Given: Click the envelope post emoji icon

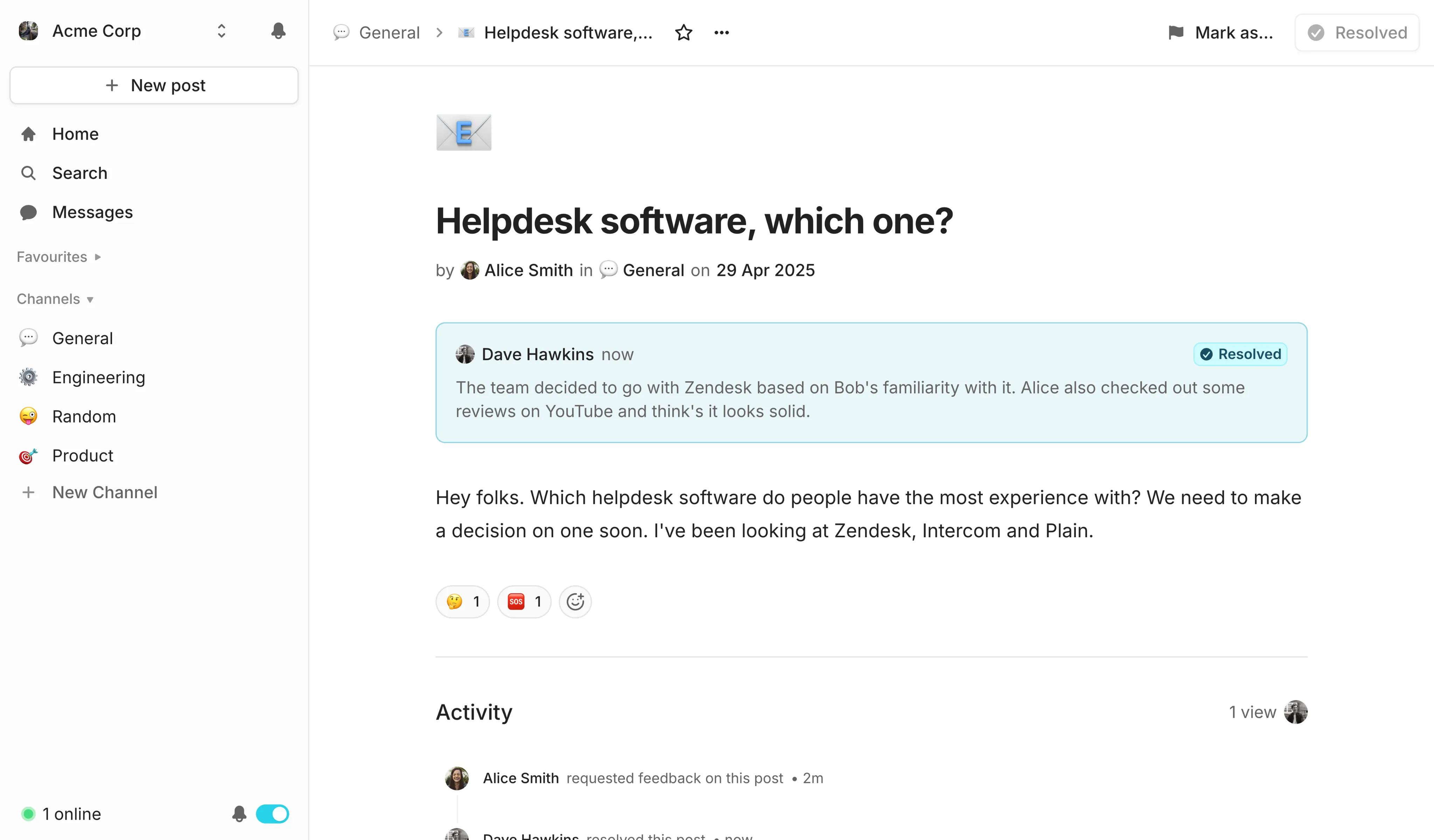Looking at the screenshot, I should coord(464,132).
